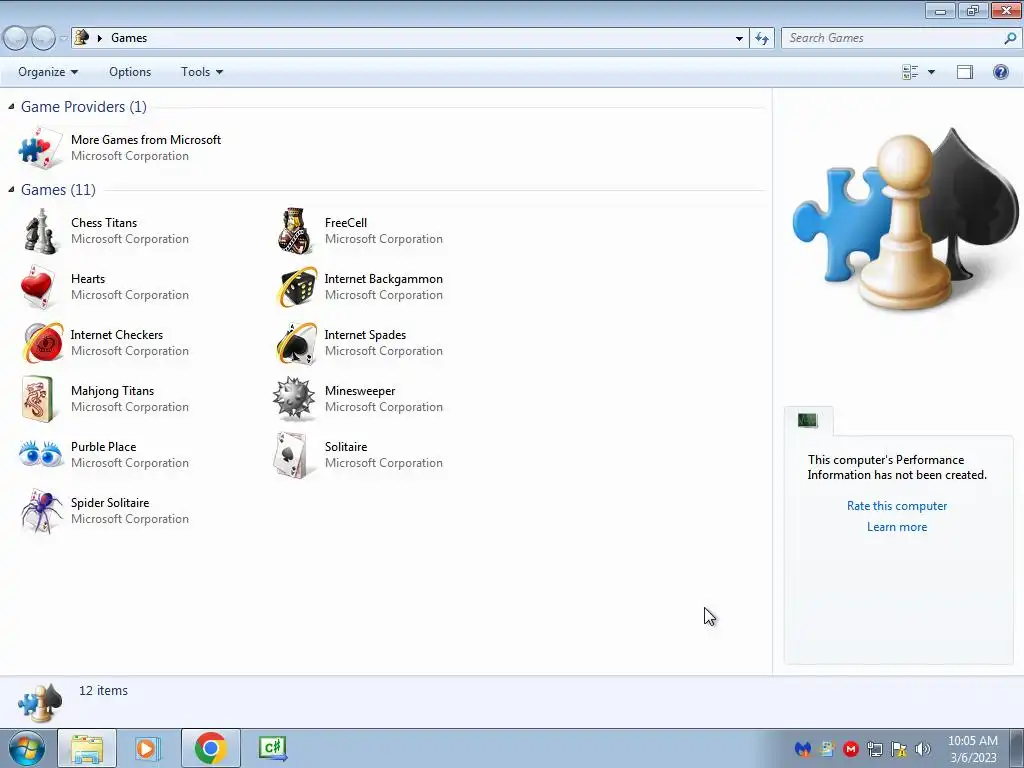
Task: Select the Internet Backgammon dice icon
Action: pyautogui.click(x=296, y=287)
